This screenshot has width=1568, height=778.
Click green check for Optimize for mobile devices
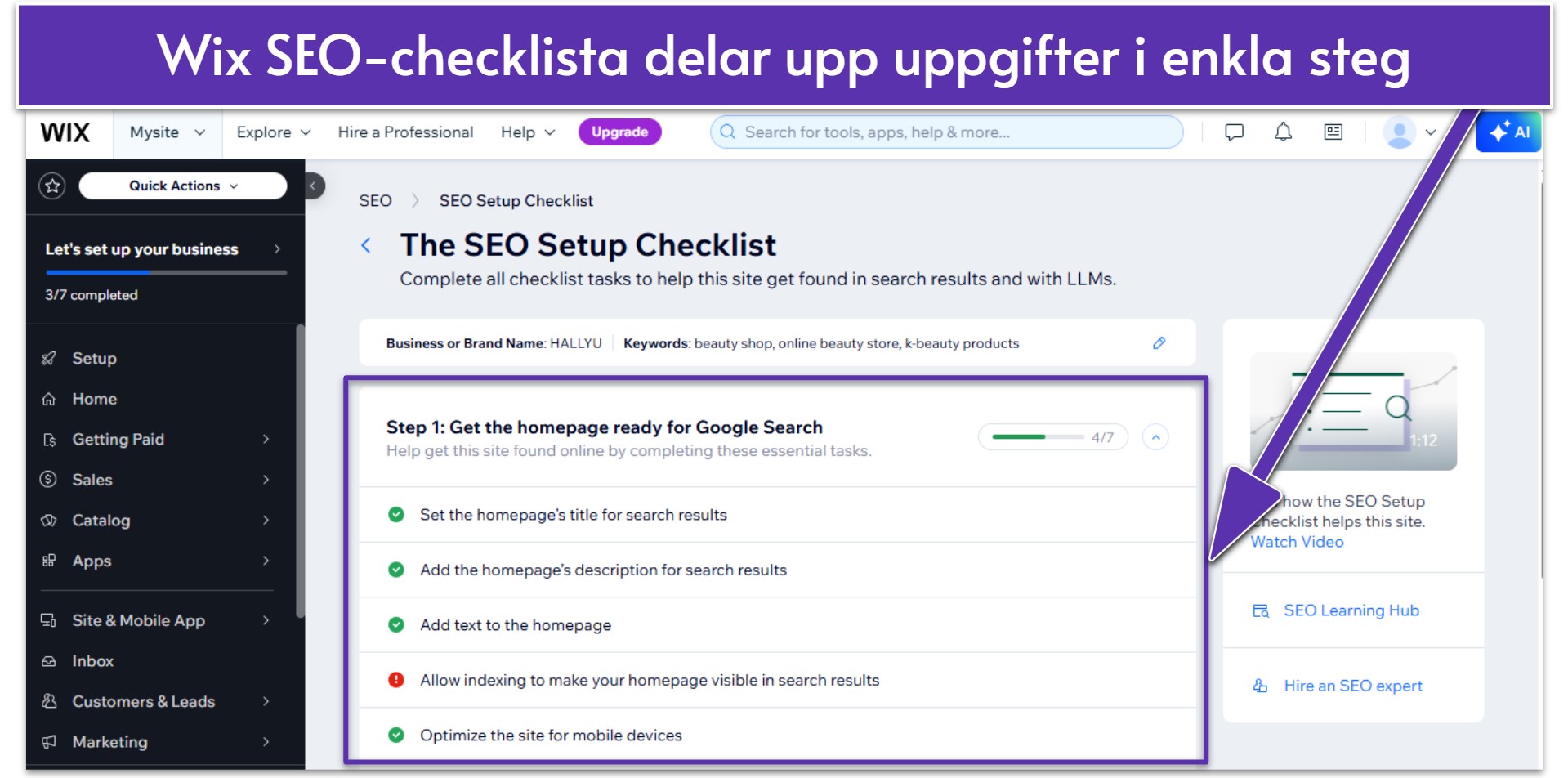pyautogui.click(x=396, y=735)
